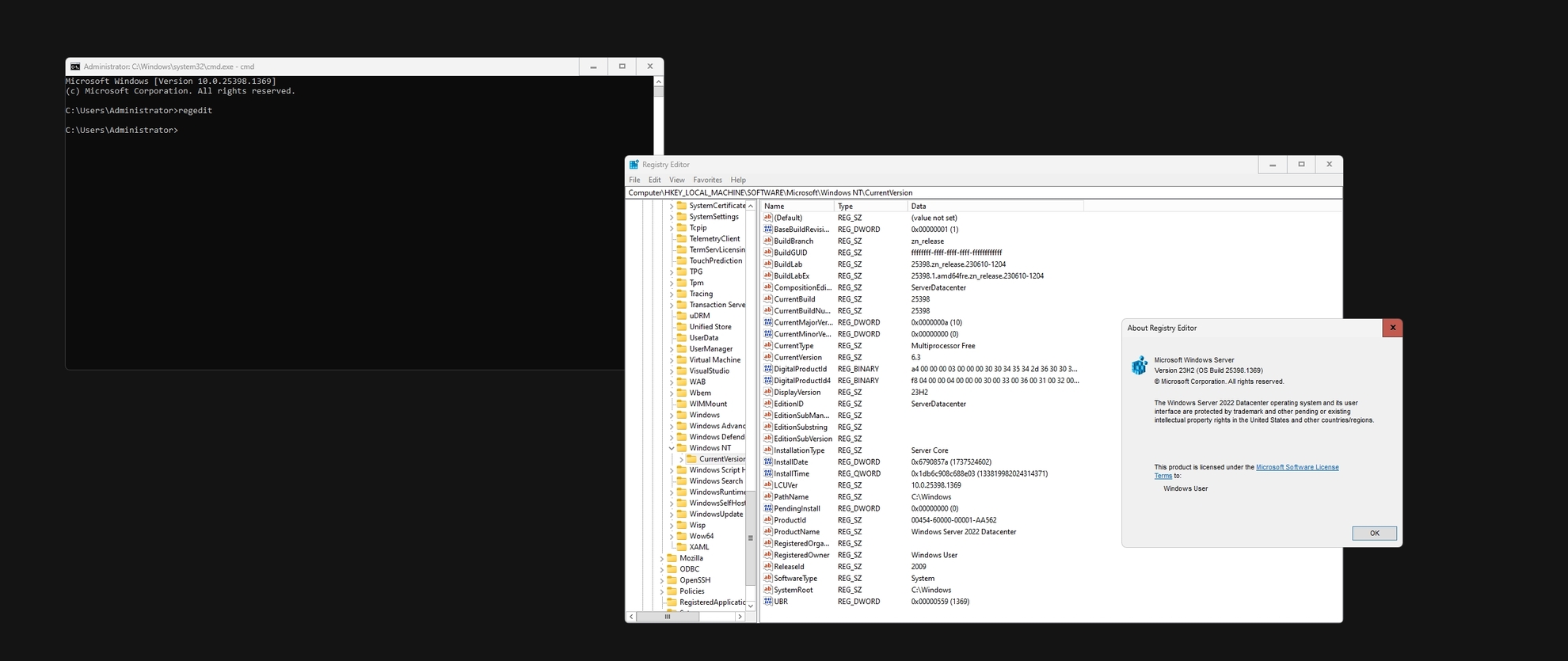Image resolution: width=1568 pixels, height=661 pixels.
Task: Open the Edit menu in Registry Editor
Action: (x=654, y=180)
